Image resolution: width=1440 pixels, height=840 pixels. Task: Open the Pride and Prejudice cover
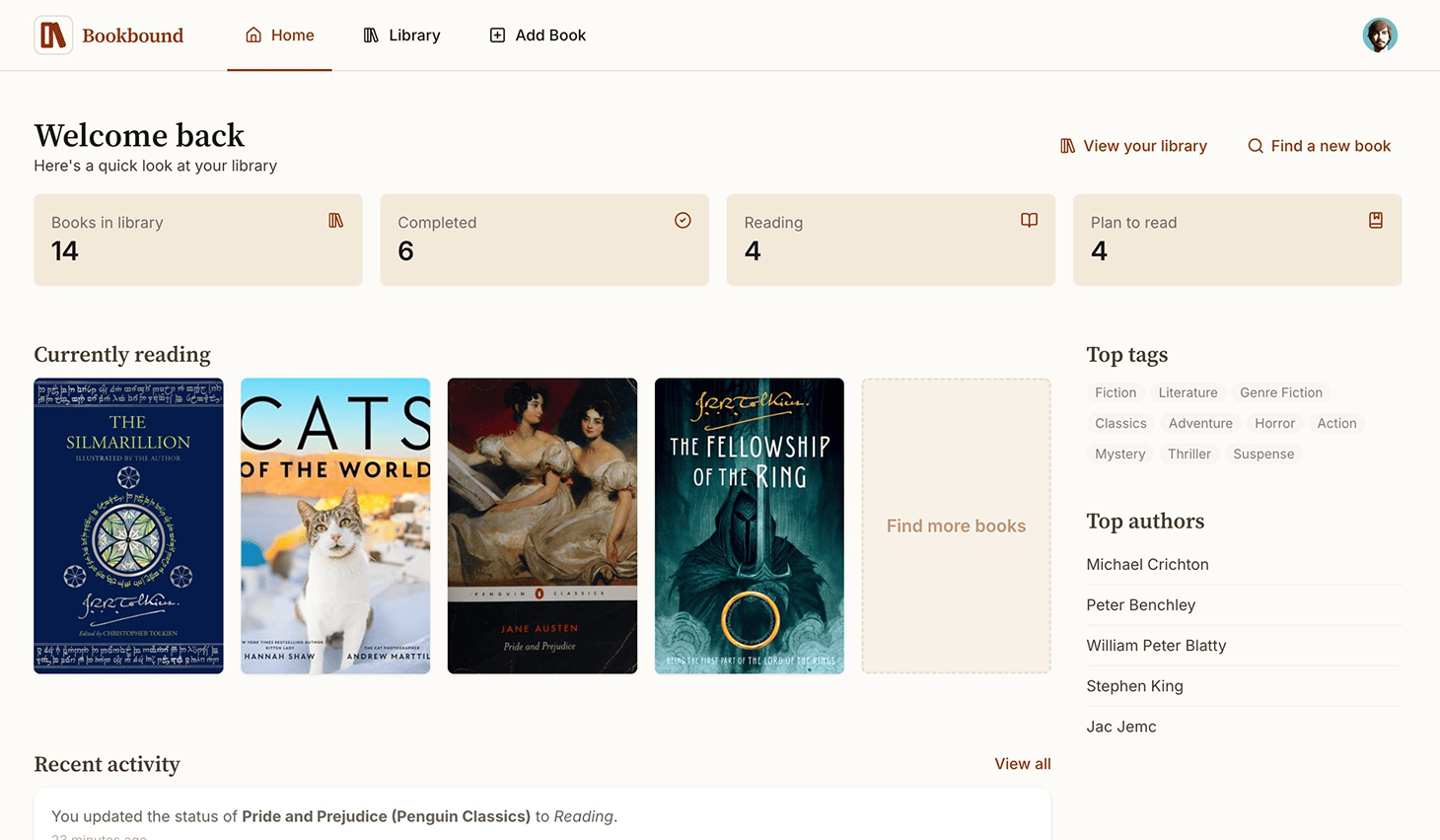(x=542, y=525)
